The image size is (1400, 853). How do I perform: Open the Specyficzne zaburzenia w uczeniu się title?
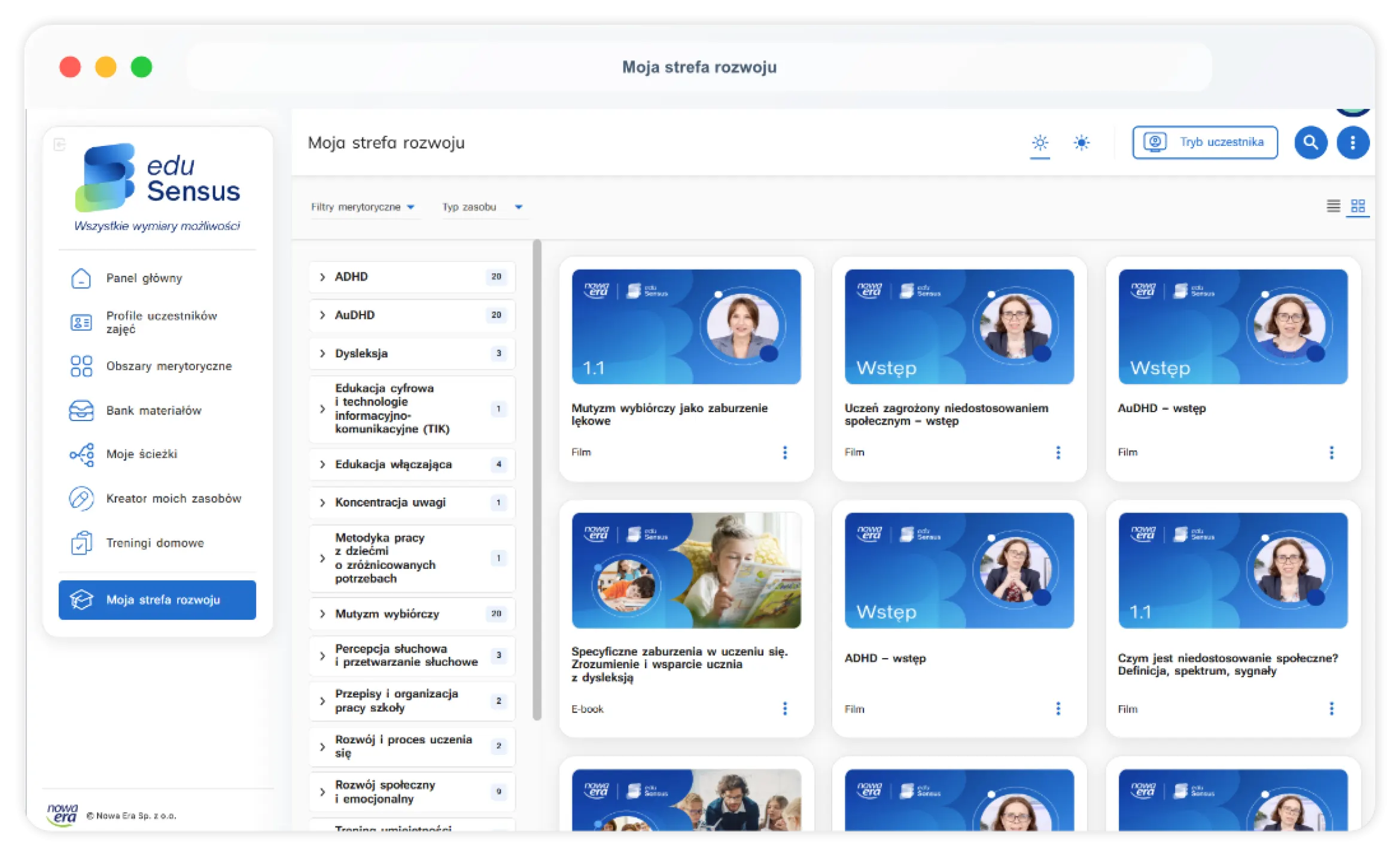[x=680, y=665]
